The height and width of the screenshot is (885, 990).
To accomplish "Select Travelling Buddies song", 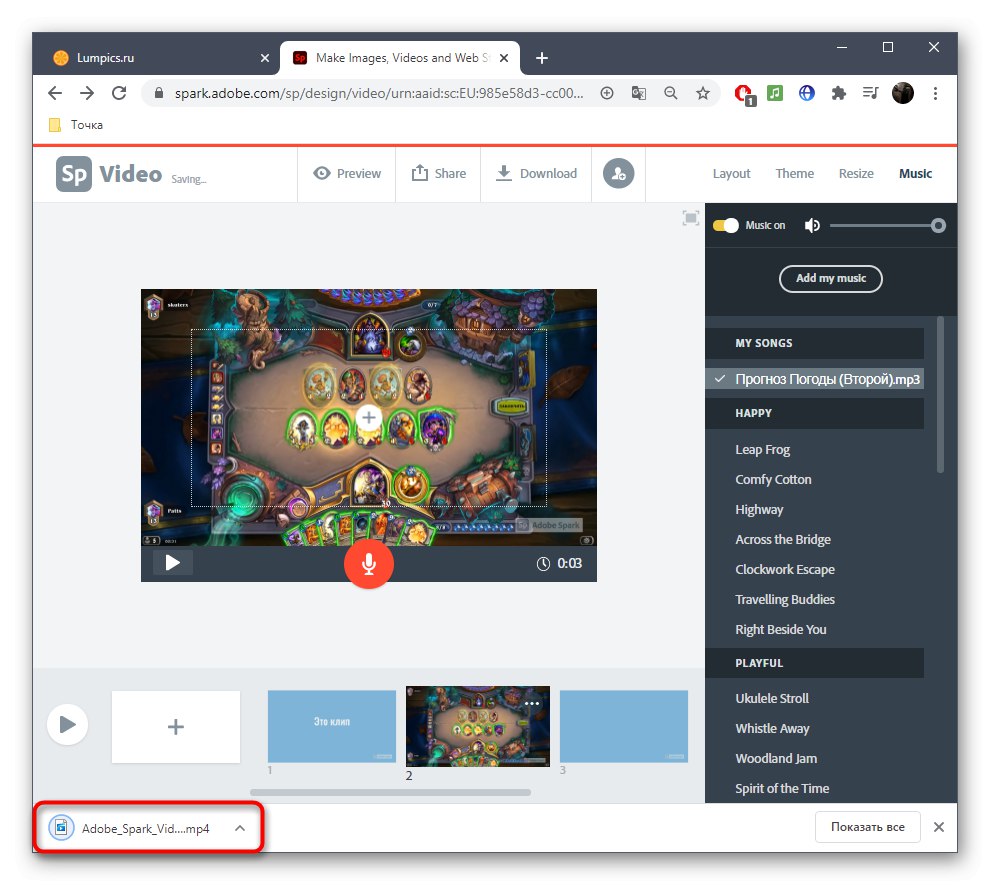I will point(785,599).
